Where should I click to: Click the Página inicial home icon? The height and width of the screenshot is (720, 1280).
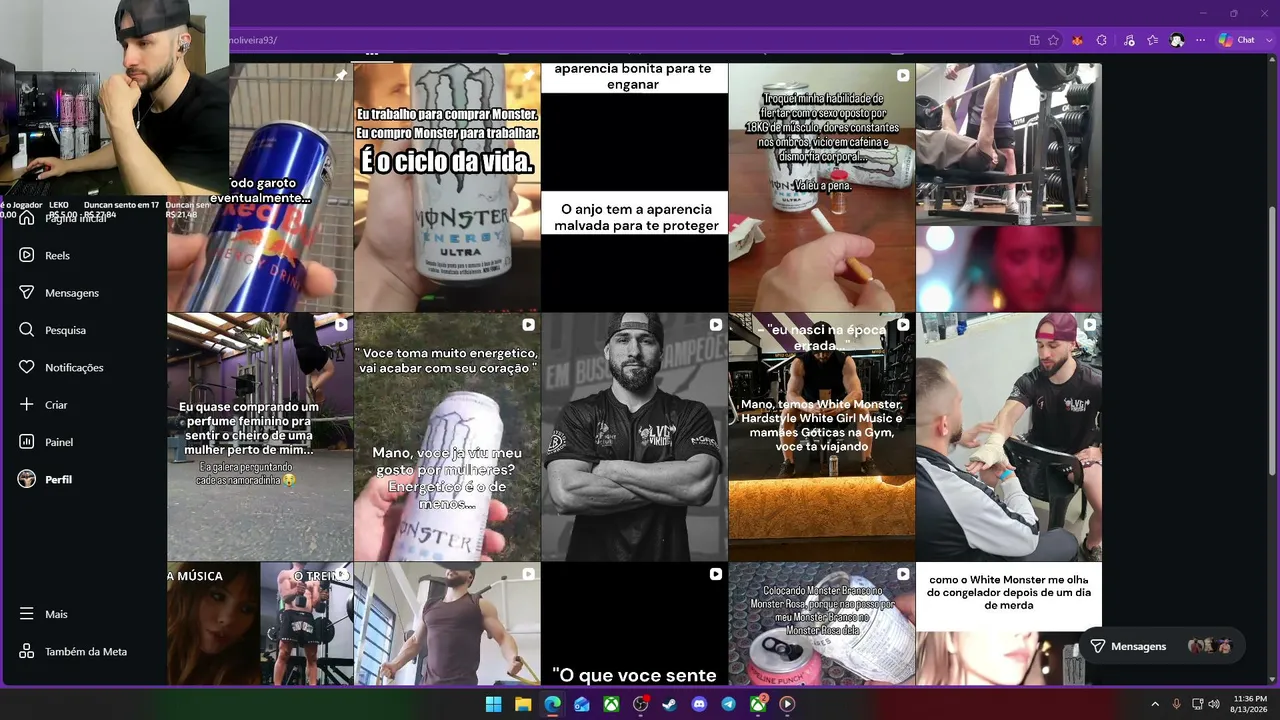[x=27, y=218]
